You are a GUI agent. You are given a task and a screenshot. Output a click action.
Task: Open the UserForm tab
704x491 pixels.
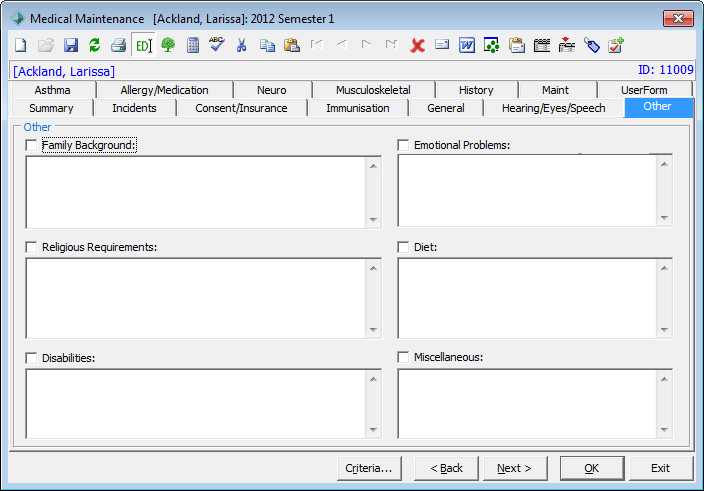644,90
